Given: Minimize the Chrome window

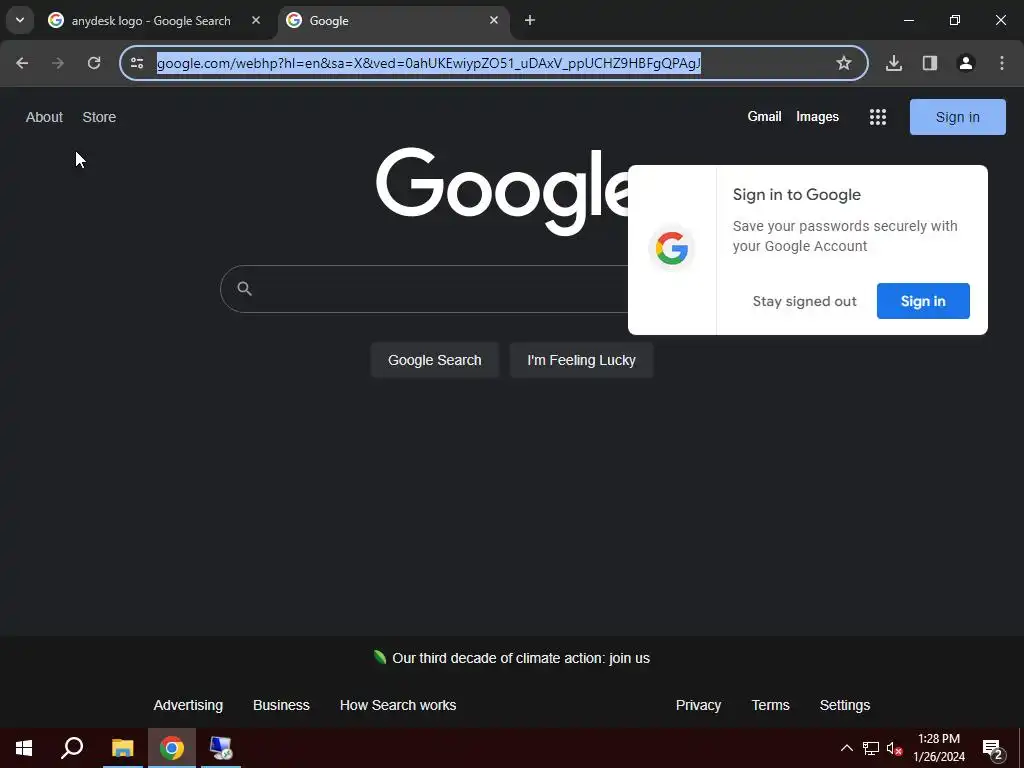Looking at the screenshot, I should click(x=908, y=20).
